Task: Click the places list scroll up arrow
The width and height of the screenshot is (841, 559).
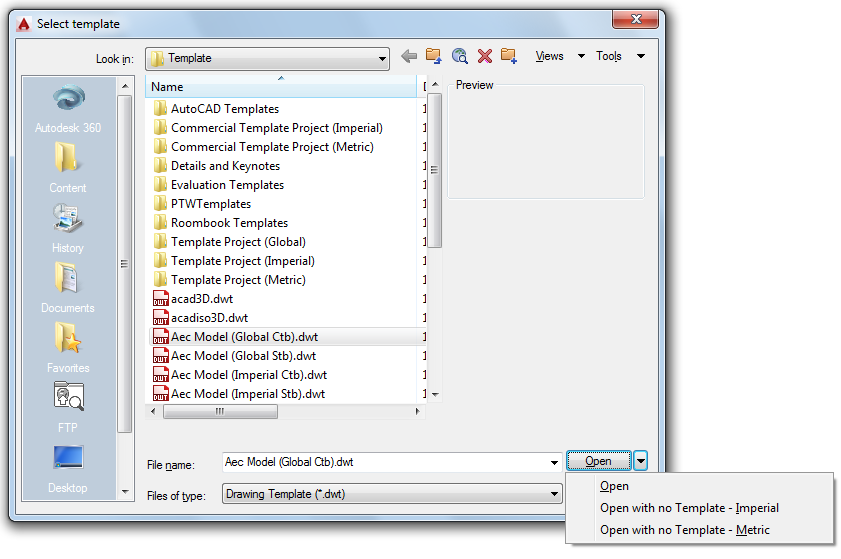Action: (x=125, y=86)
